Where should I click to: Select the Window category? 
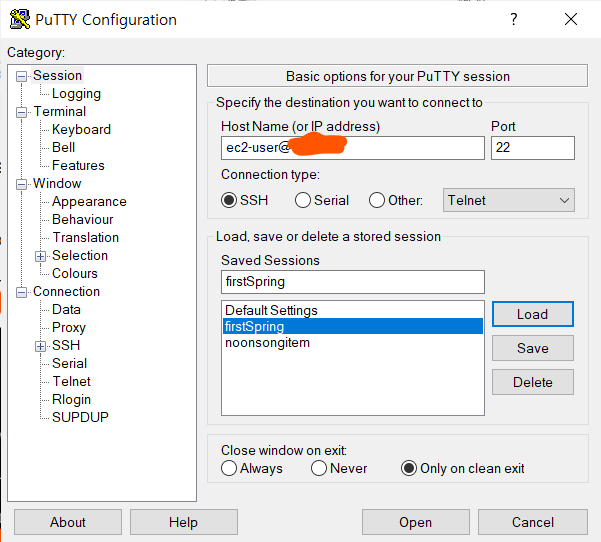click(x=57, y=184)
